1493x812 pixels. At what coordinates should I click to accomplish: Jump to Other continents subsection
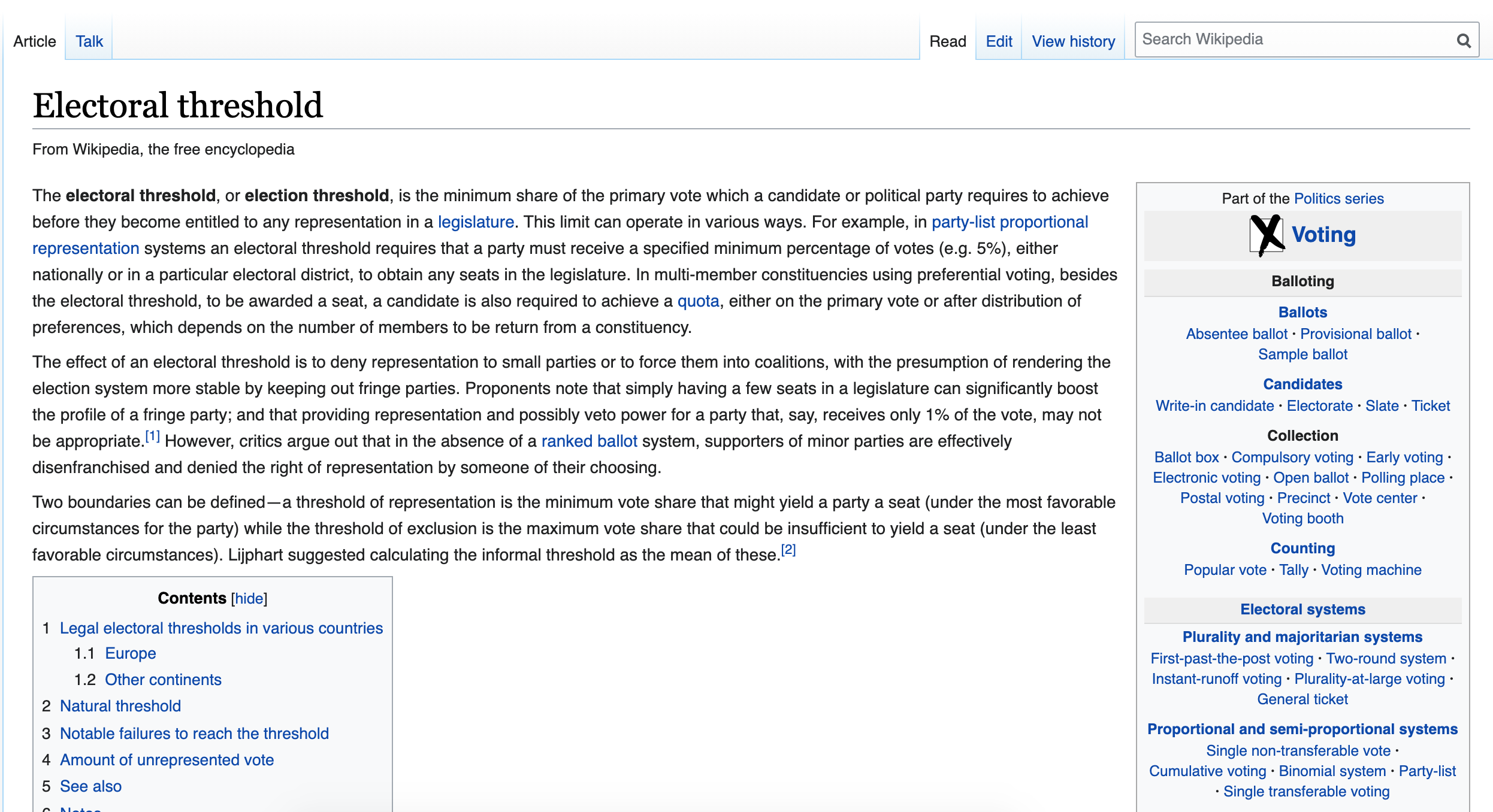pos(163,680)
